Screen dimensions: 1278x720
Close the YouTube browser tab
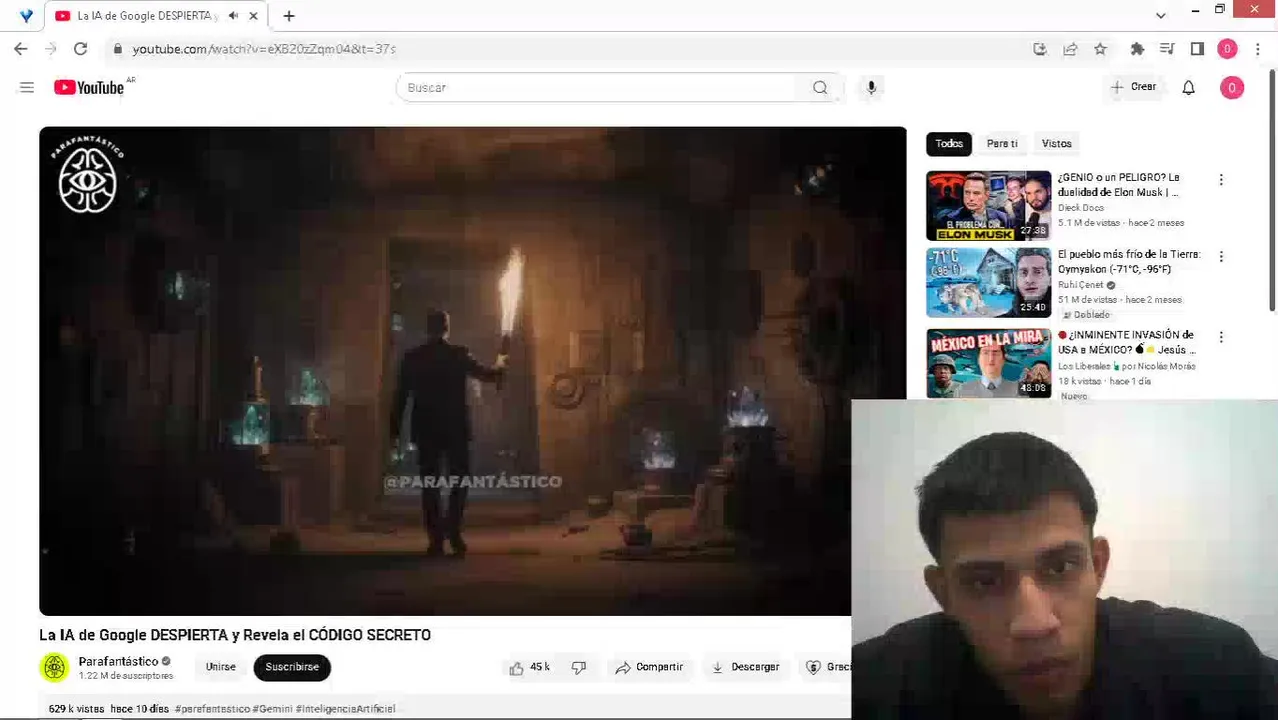pyautogui.click(x=254, y=16)
